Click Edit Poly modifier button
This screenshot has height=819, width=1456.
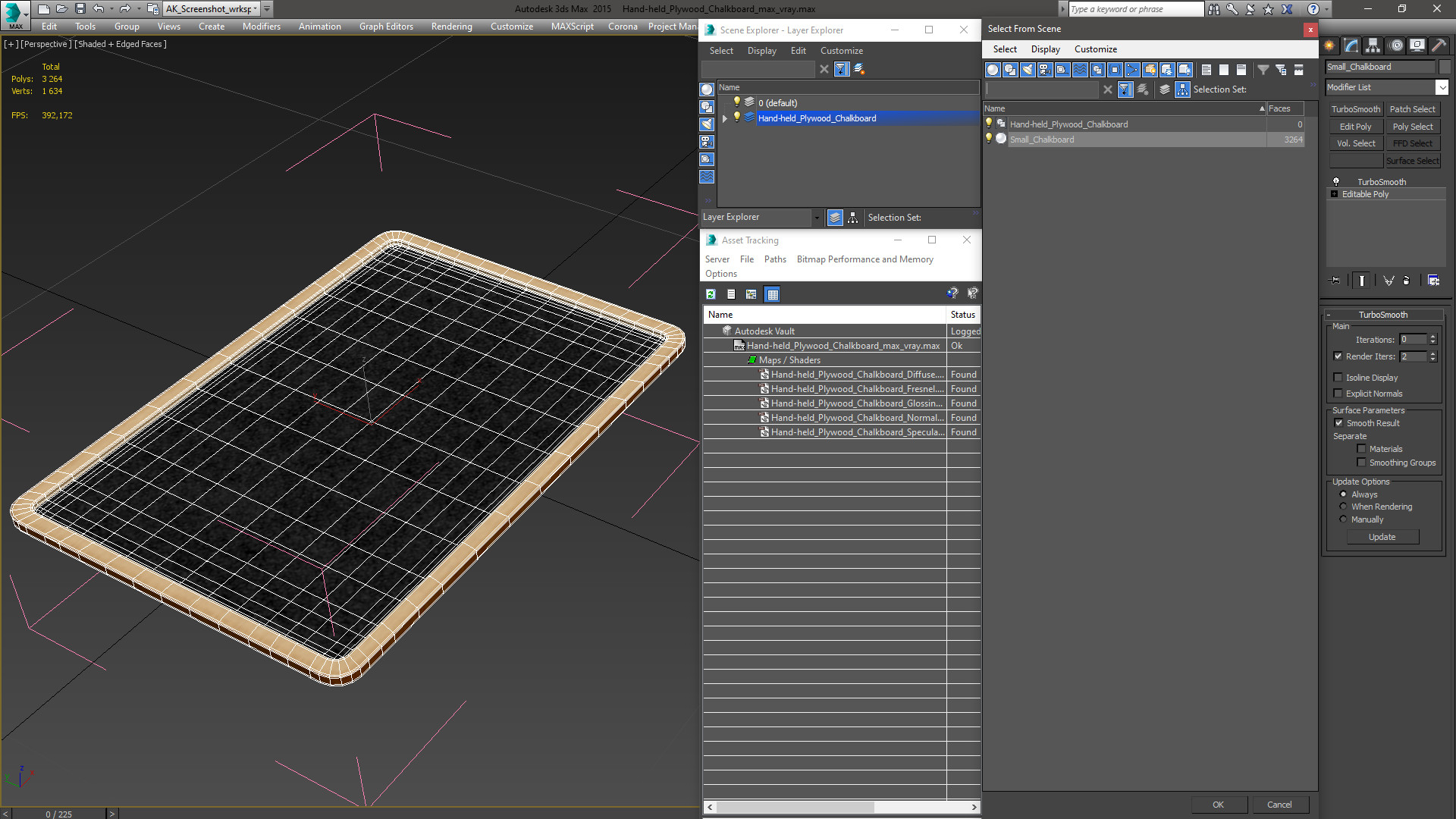(1355, 127)
